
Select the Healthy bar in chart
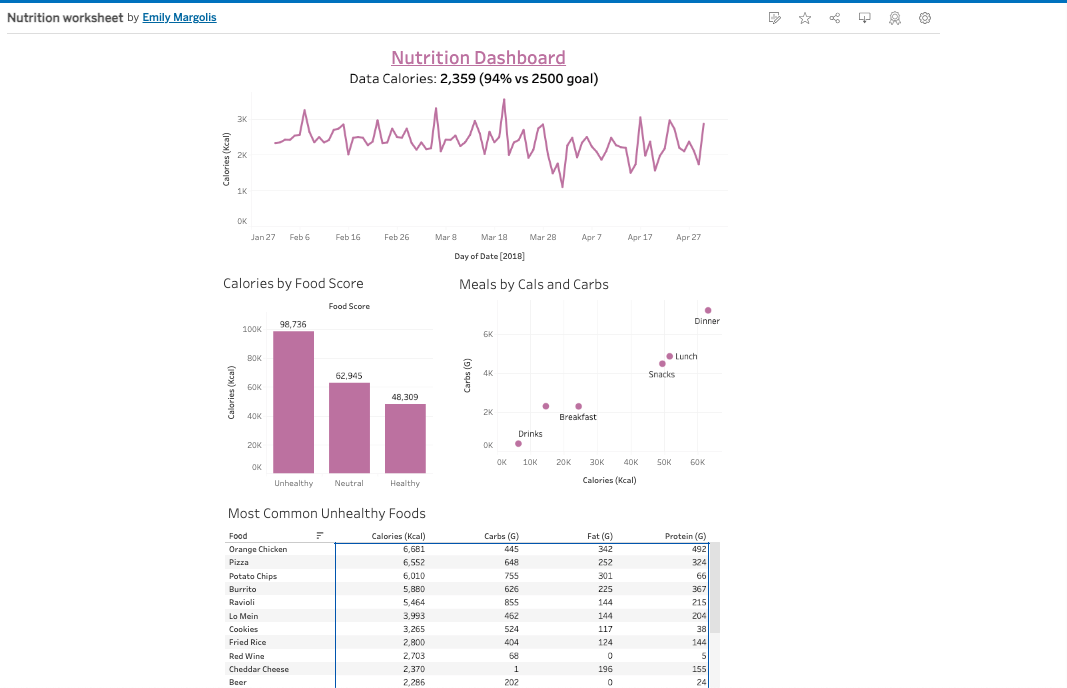pyautogui.click(x=405, y=438)
